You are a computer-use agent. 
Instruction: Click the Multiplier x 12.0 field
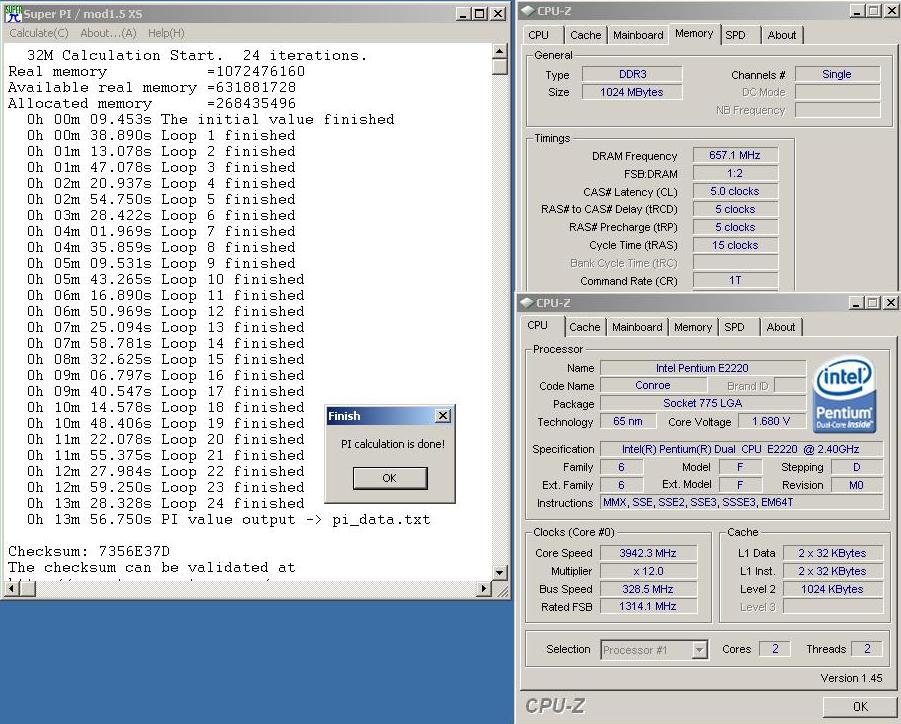[x=648, y=571]
